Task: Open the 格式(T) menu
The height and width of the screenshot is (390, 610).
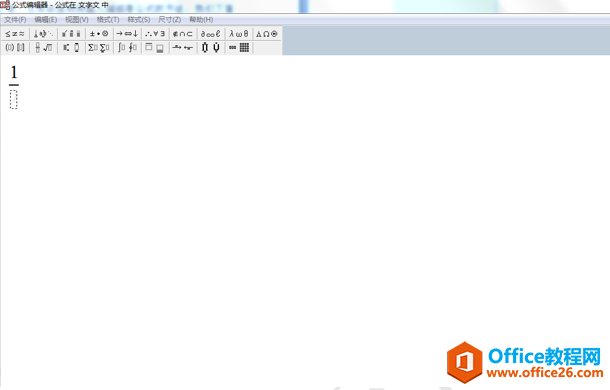Action: pyautogui.click(x=108, y=19)
